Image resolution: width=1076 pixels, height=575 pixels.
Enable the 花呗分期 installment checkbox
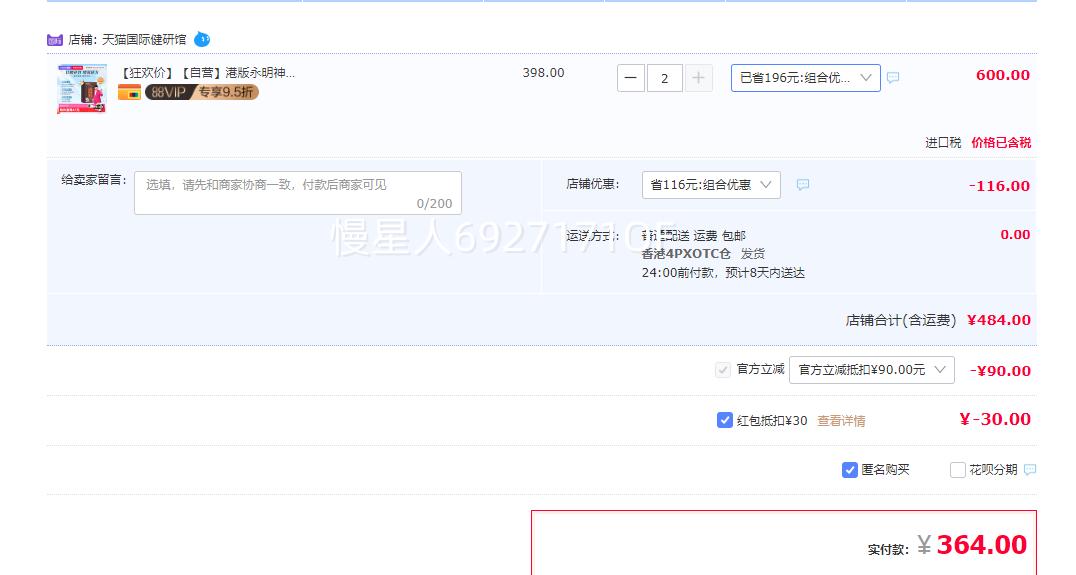tap(958, 470)
